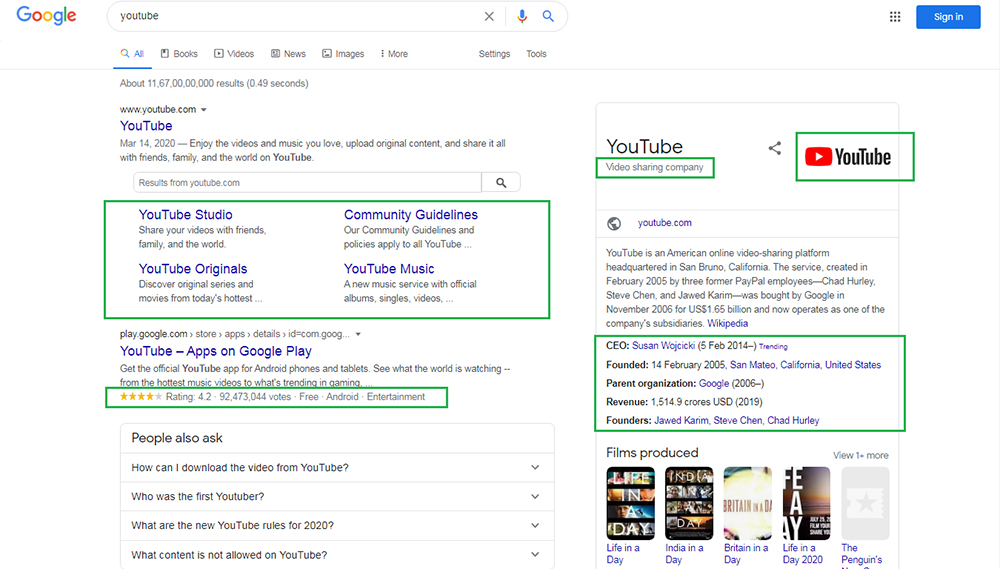Clear the search query with X icon

coord(489,17)
